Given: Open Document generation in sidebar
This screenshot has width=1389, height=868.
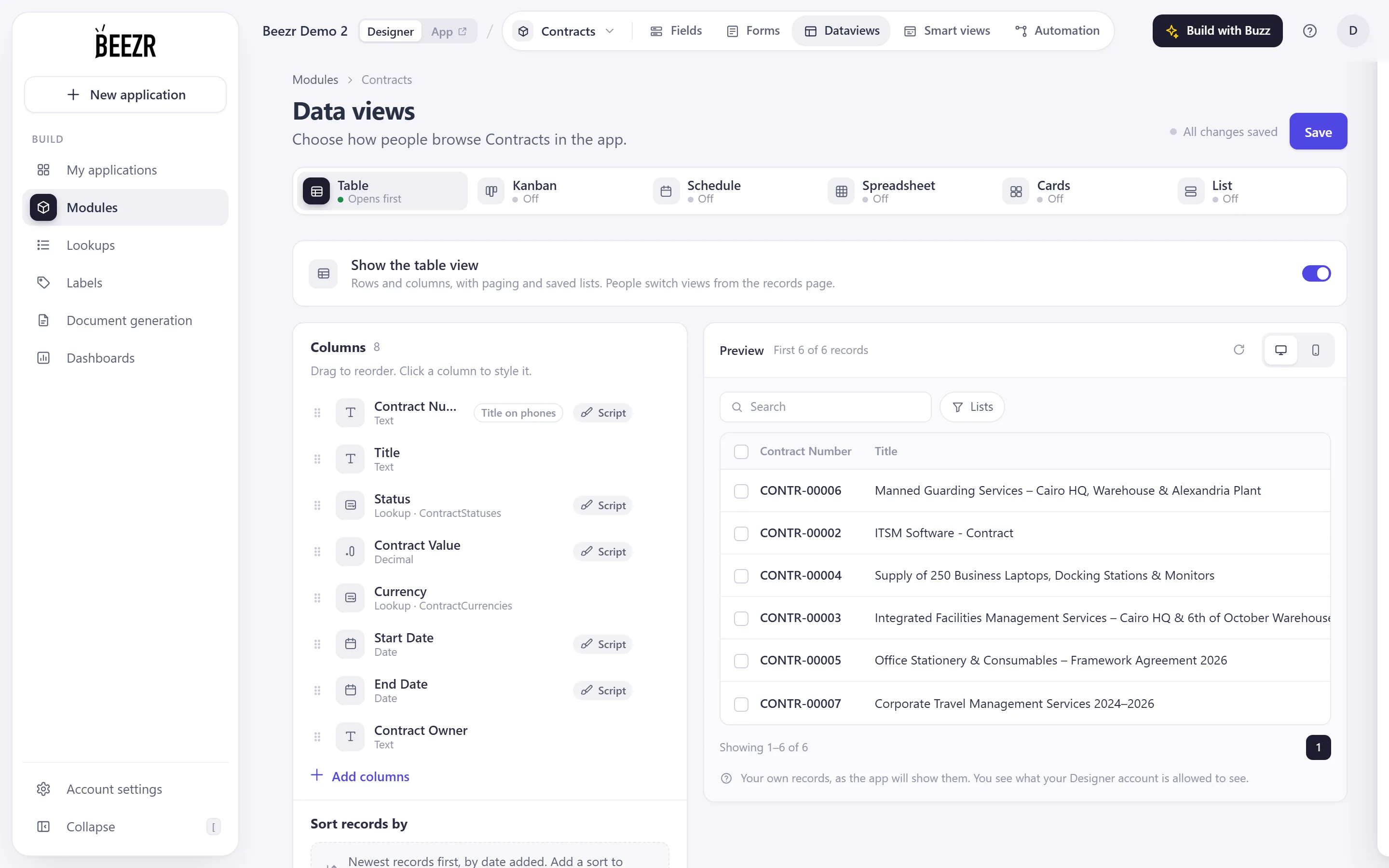Looking at the screenshot, I should pyautogui.click(x=125, y=320).
